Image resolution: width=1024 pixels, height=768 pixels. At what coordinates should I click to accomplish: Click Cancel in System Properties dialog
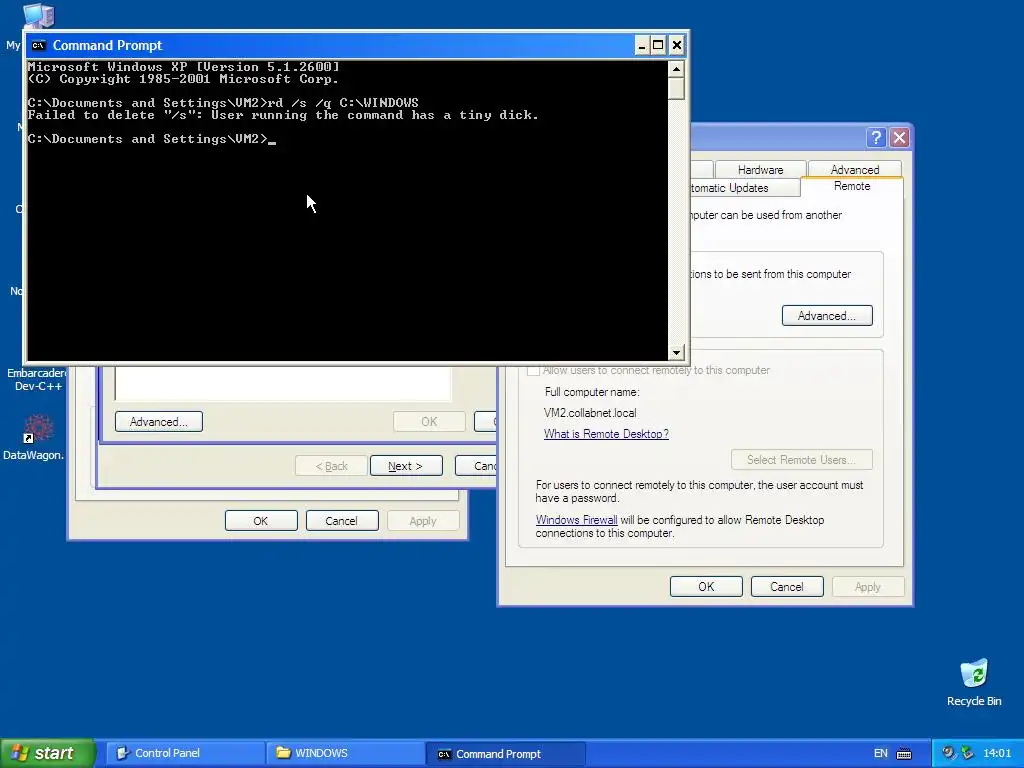pyautogui.click(x=787, y=586)
